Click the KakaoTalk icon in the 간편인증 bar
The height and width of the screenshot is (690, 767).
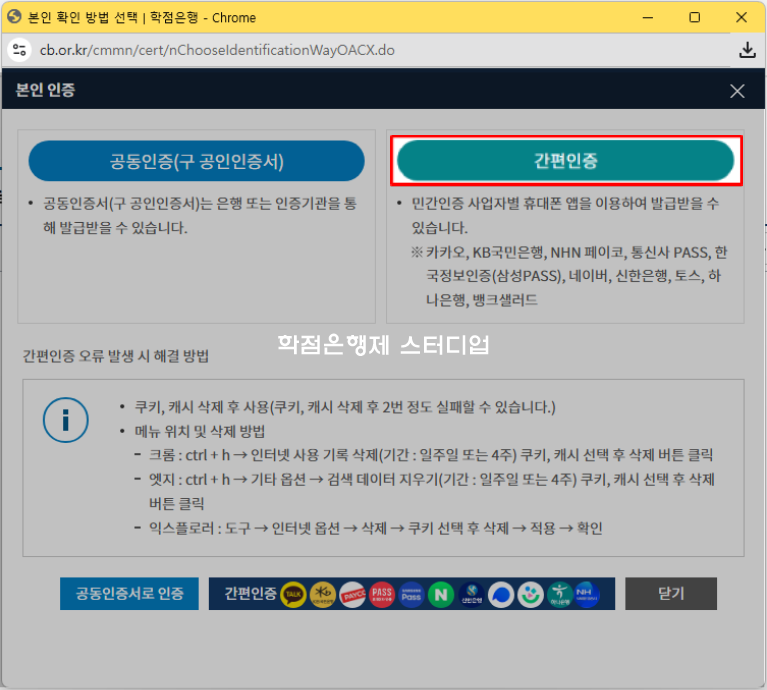(293, 595)
